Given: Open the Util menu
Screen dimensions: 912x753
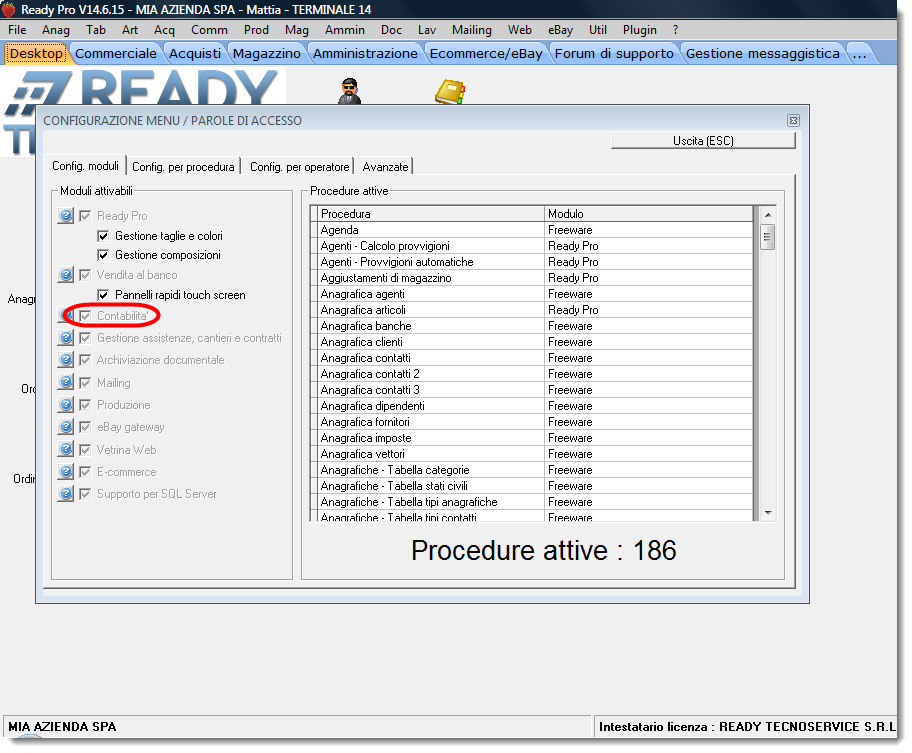Looking at the screenshot, I should click(x=598, y=30).
